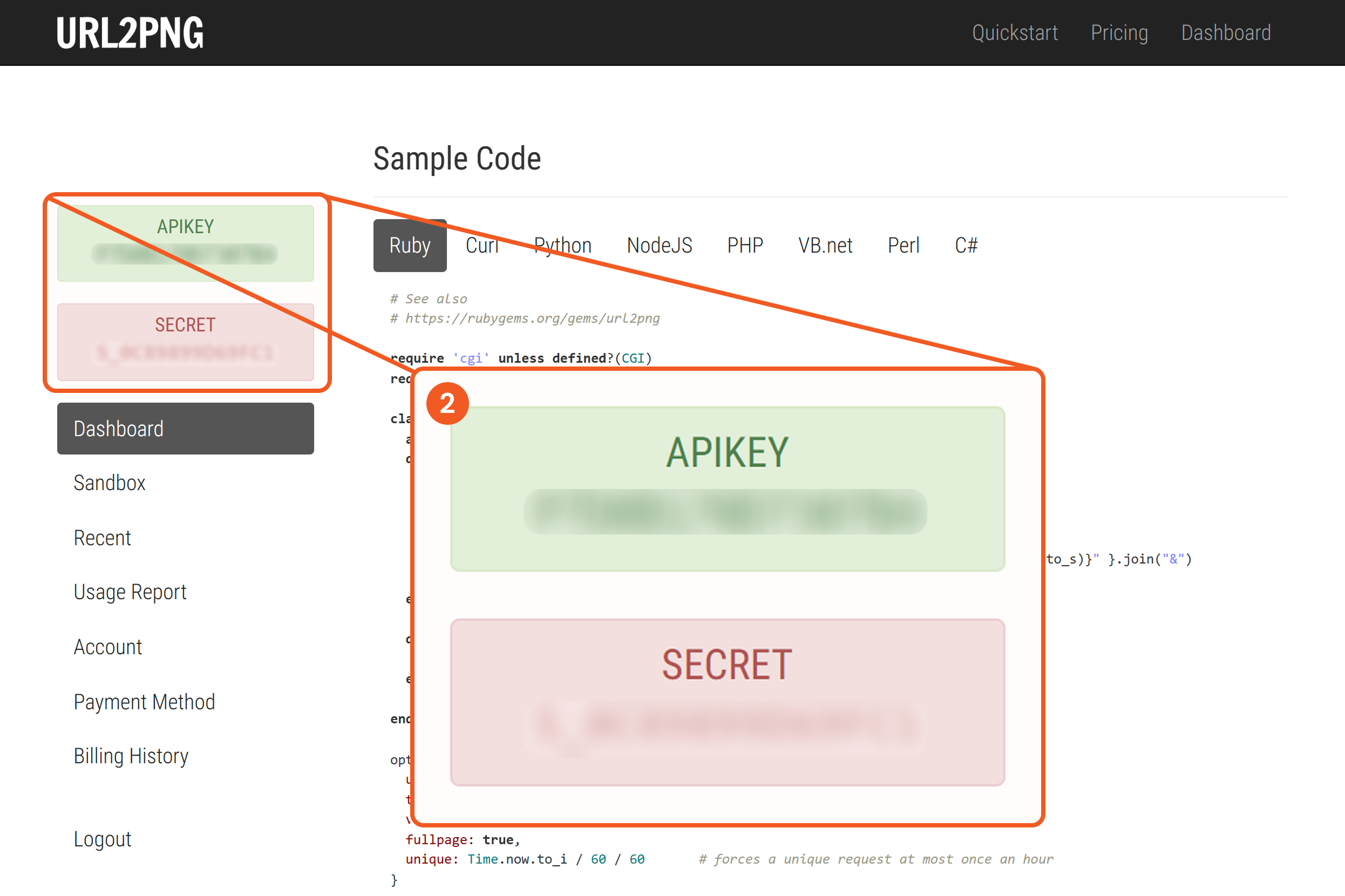The width and height of the screenshot is (1345, 896).
Task: Go to the Pricing page
Action: [x=1119, y=33]
